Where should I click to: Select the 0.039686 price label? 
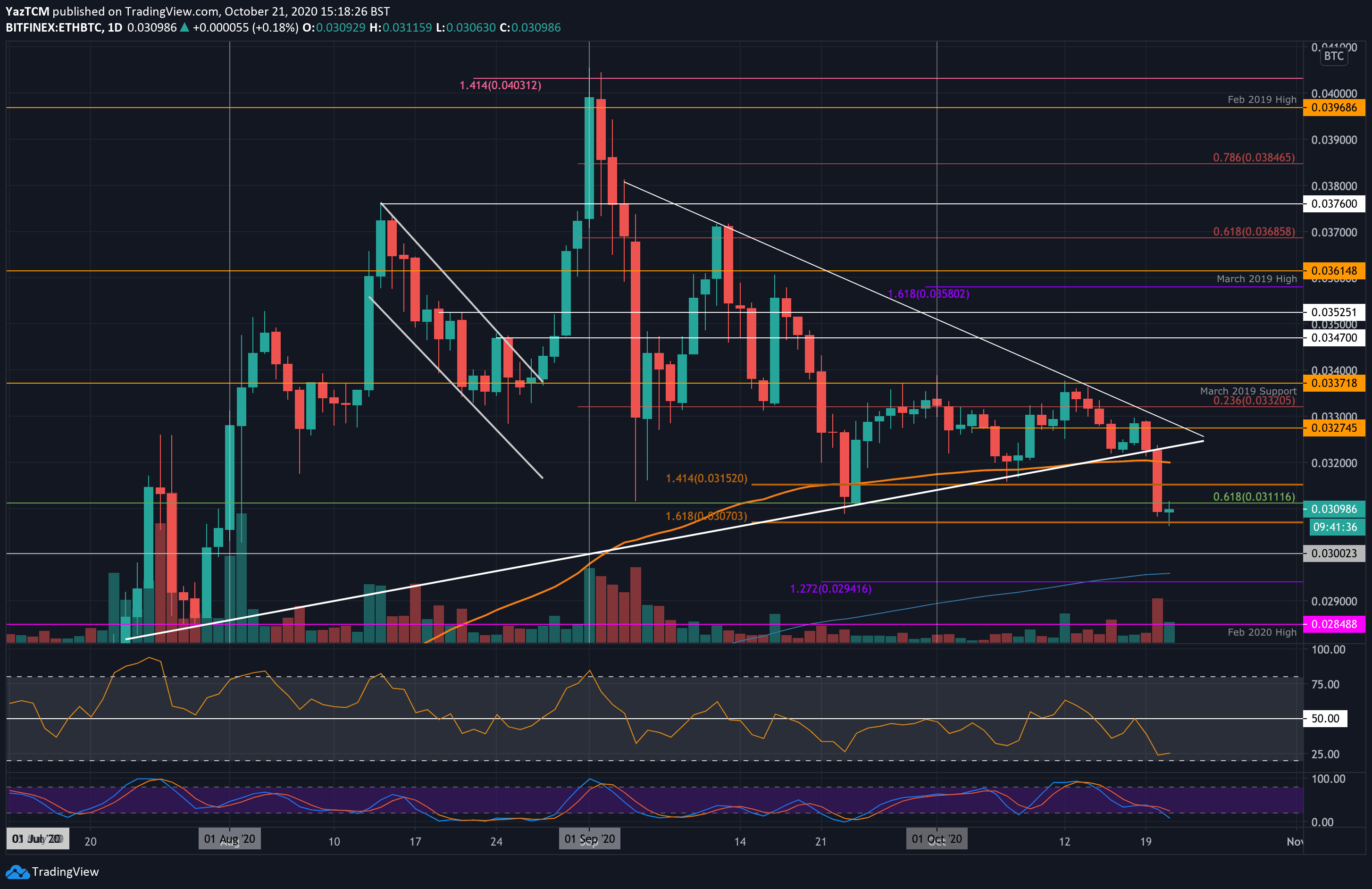[1334, 108]
